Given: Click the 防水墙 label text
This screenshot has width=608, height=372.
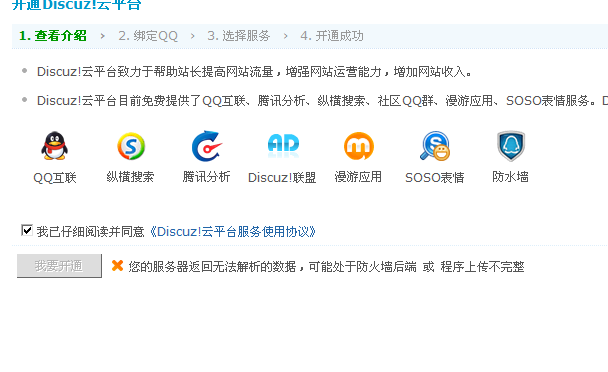Looking at the screenshot, I should [x=510, y=177].
